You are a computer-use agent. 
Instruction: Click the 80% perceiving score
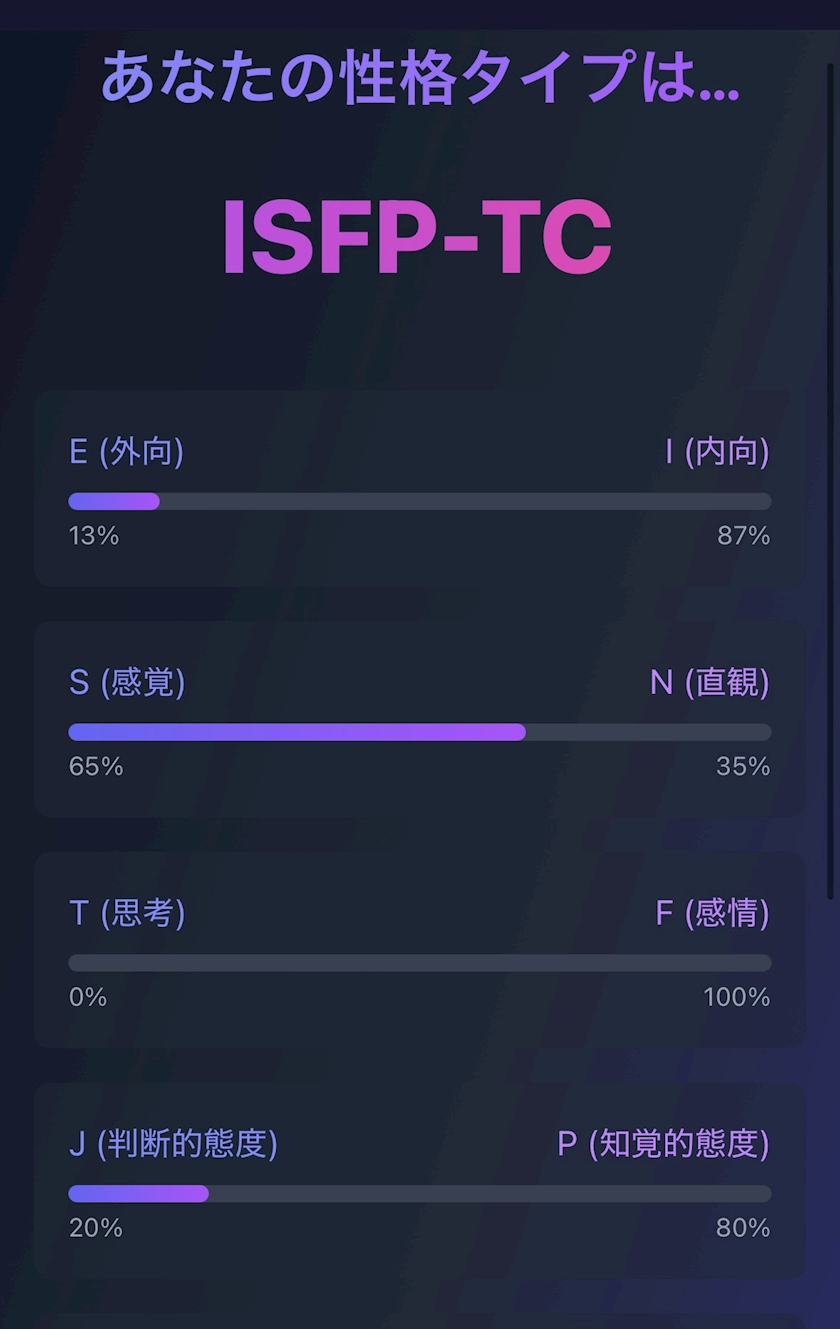[x=743, y=1228]
